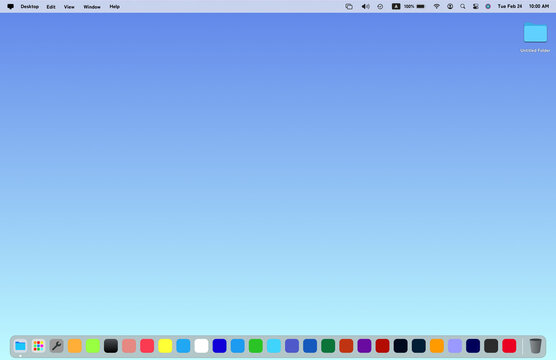
Task: Open the Desktop menu
Action: tap(29, 6)
